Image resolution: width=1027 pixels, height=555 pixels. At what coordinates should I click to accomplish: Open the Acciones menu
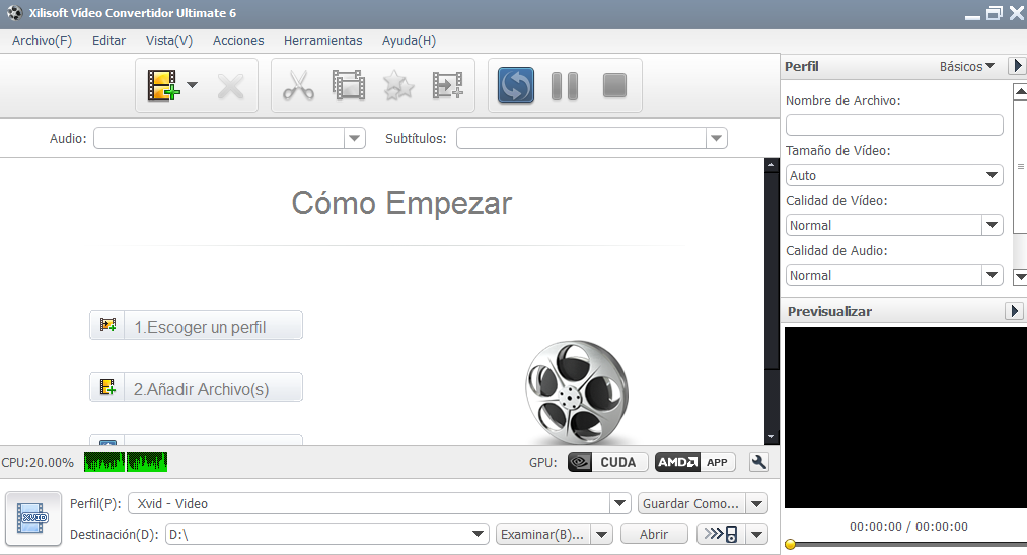[238, 41]
